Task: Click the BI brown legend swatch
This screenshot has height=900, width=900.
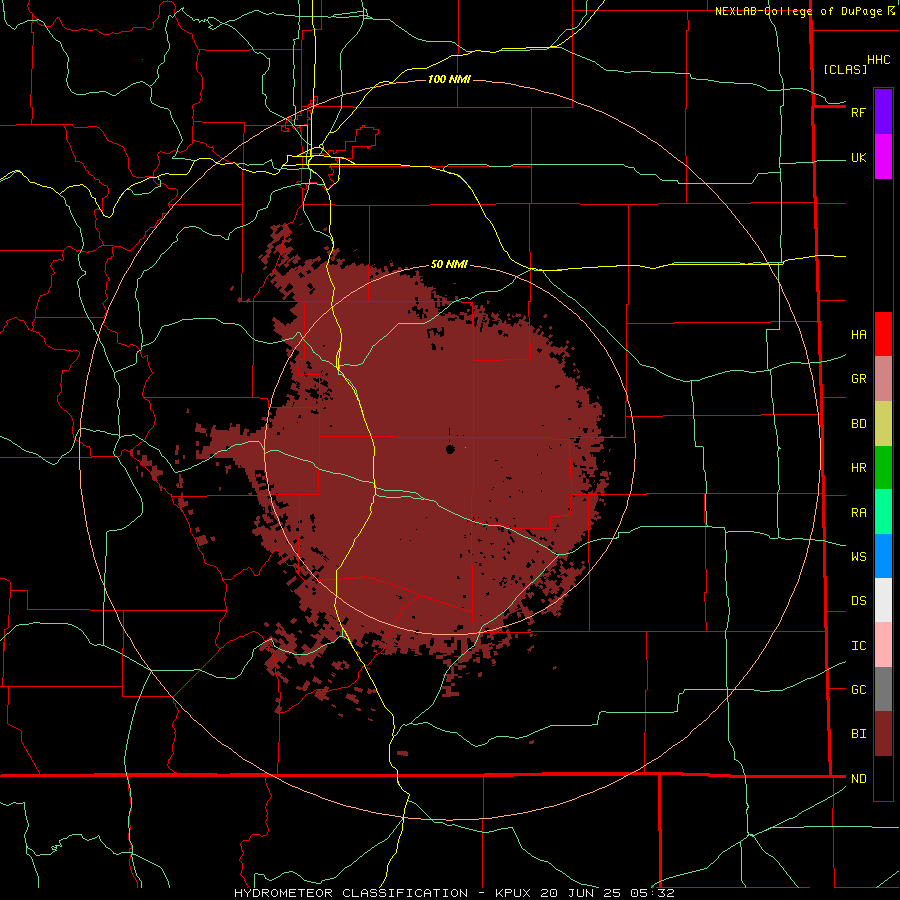Action: 883,734
